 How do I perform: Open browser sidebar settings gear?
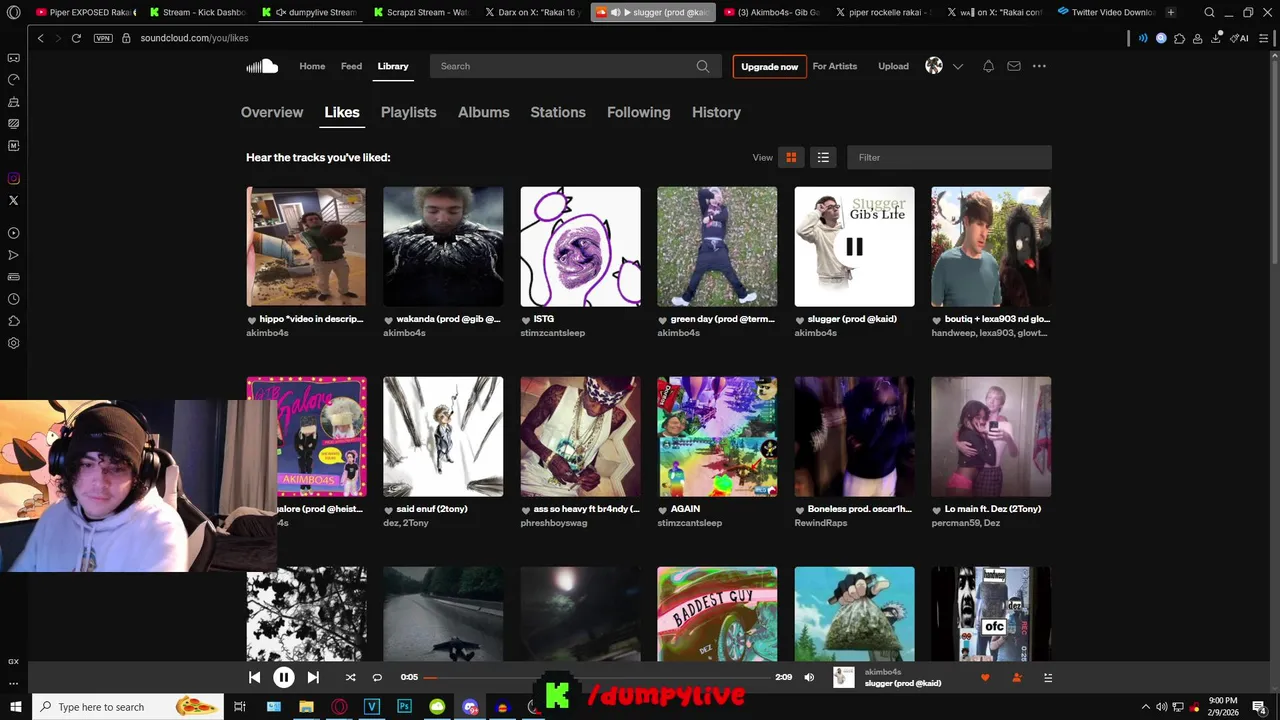click(14, 343)
